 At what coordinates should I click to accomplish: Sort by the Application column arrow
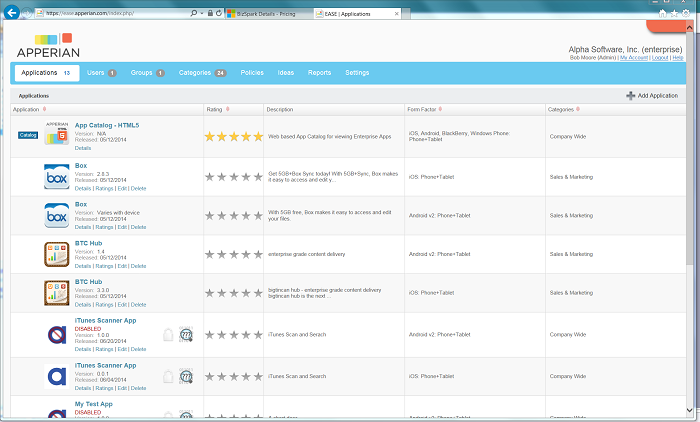coord(44,109)
